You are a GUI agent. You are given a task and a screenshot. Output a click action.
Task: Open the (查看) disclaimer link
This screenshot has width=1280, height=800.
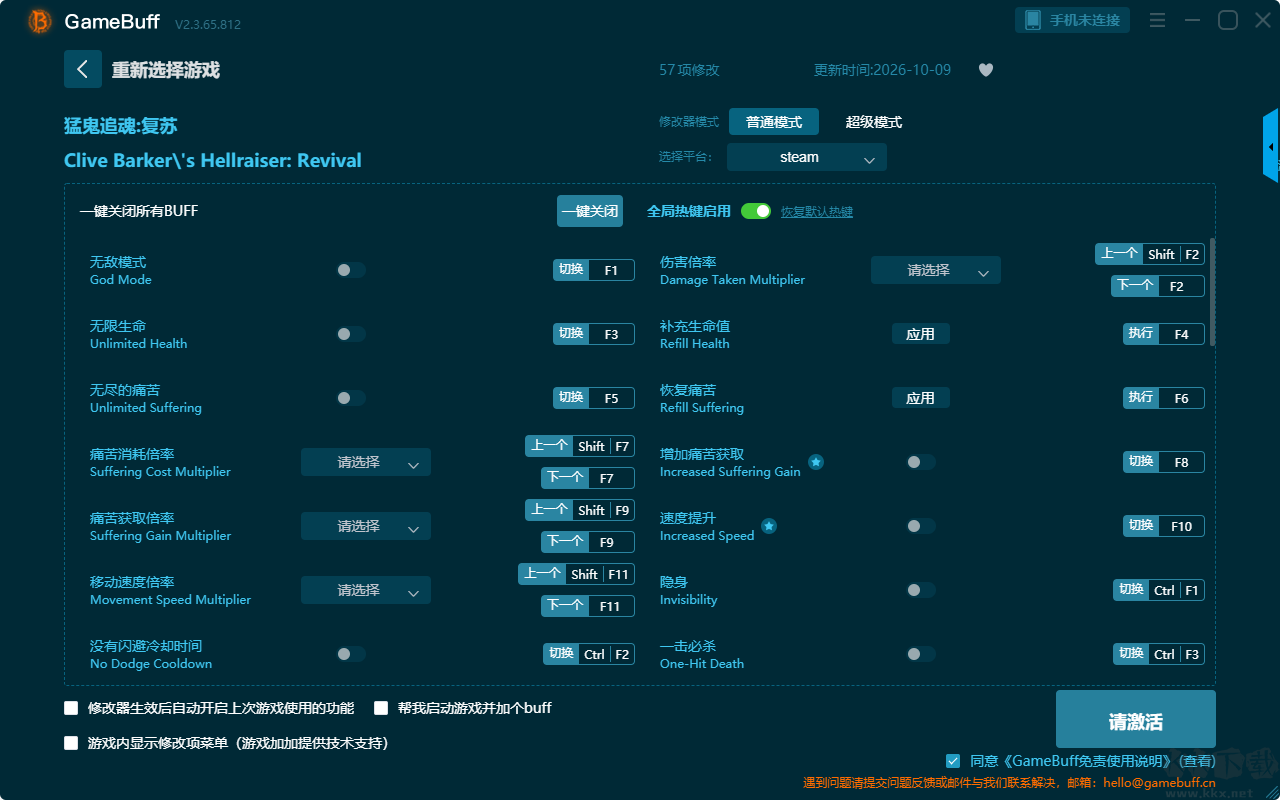[x=1195, y=761]
